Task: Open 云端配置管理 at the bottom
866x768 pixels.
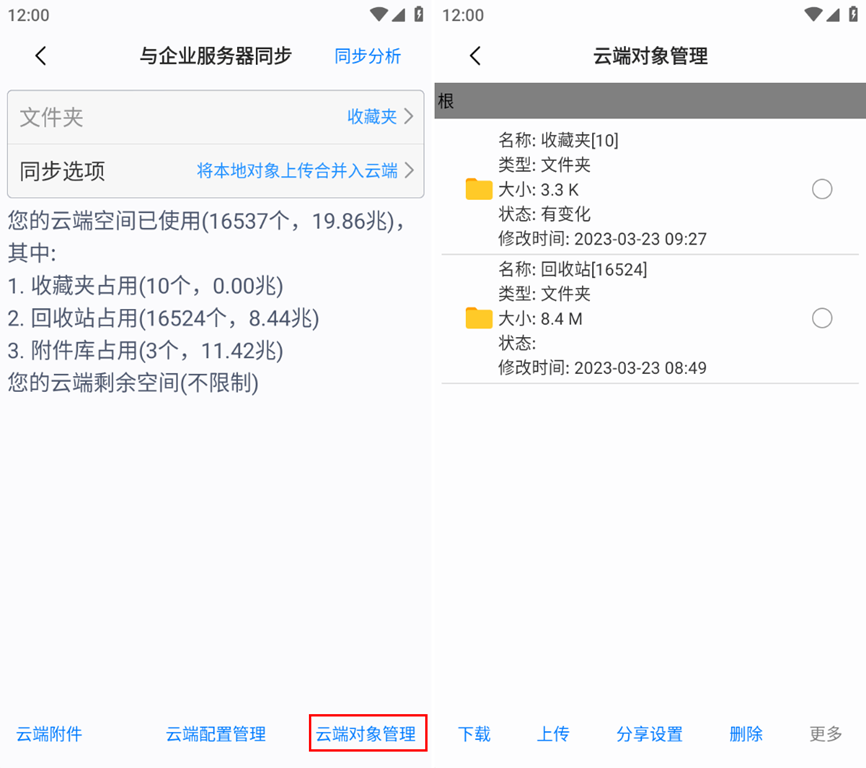Action: point(216,734)
